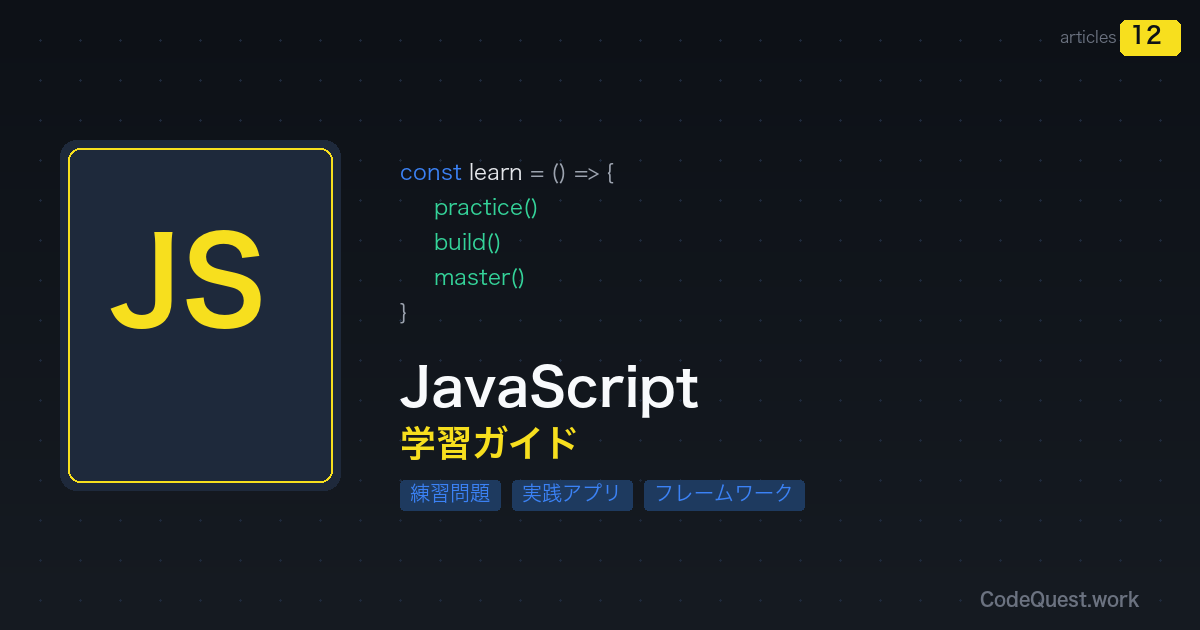The width and height of the screenshot is (1200, 630).
Task: Select the 実践アプリ tag
Action: (x=572, y=494)
